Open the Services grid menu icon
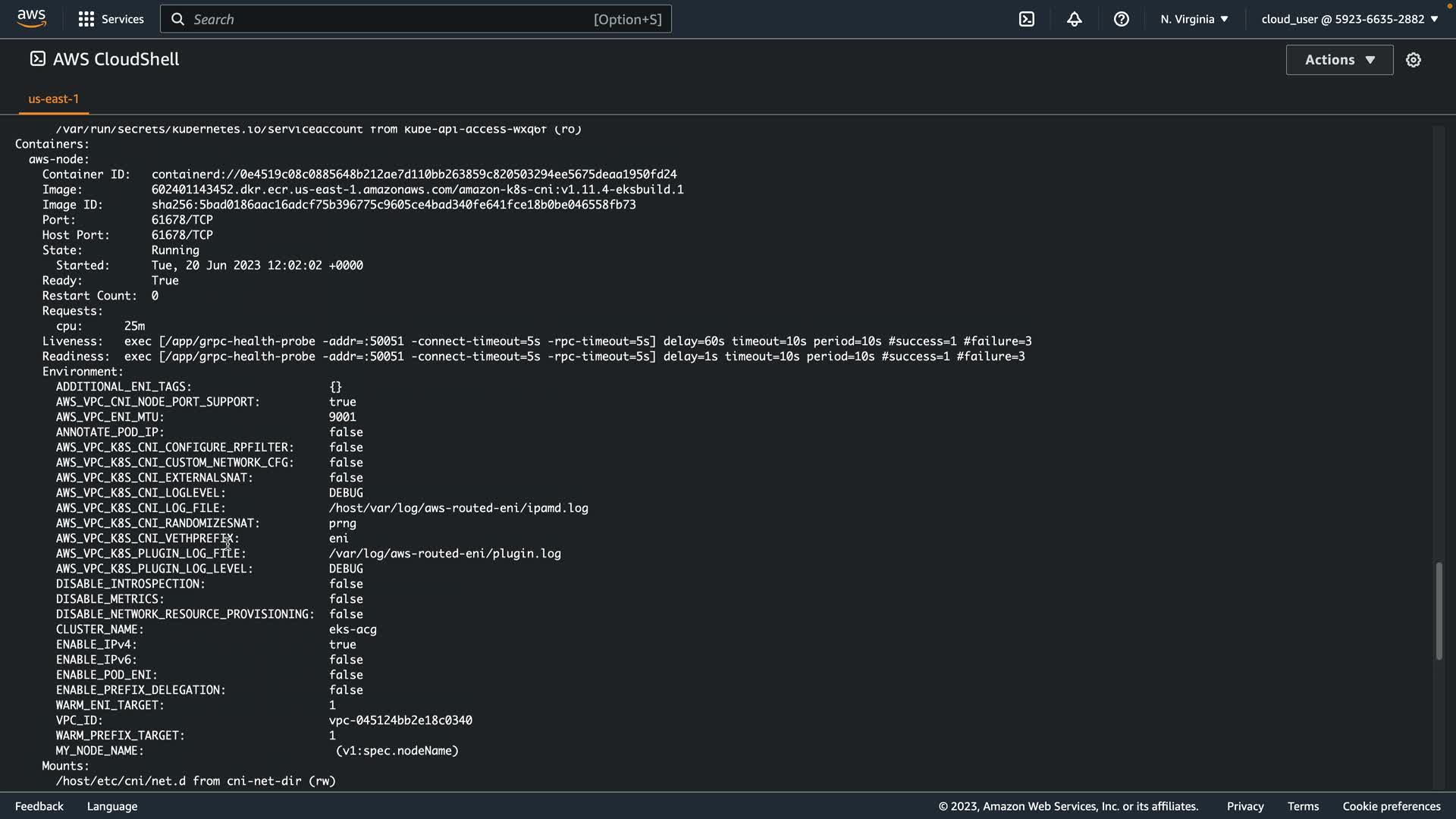 point(86,19)
